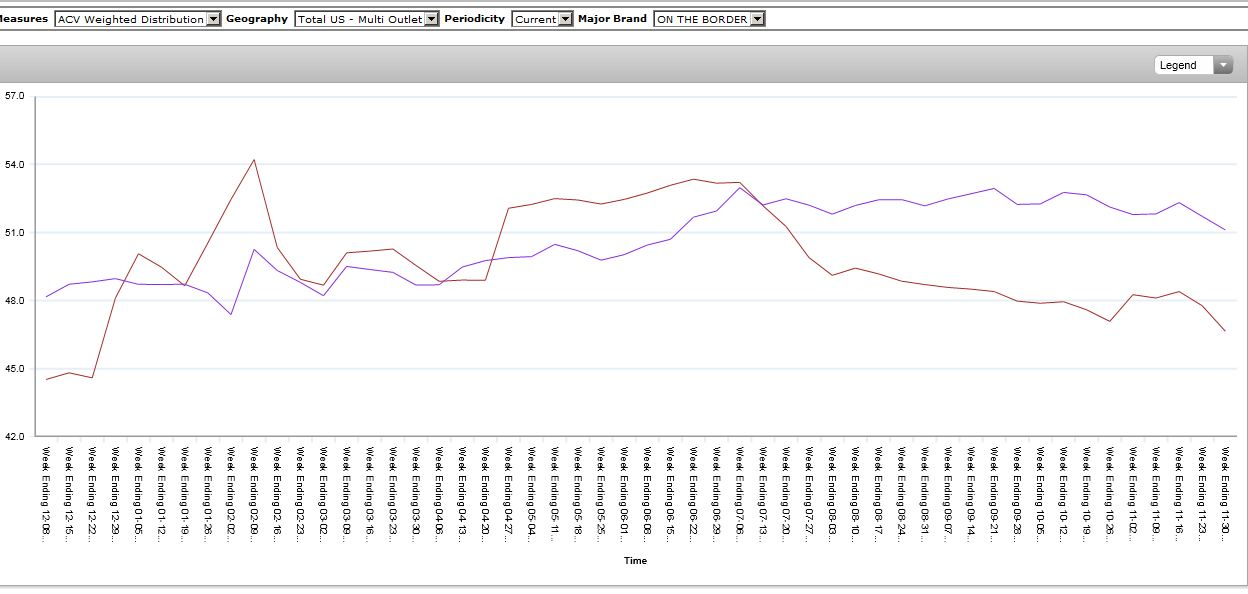Screen dimensions: 1248x594
Task: Select the purple line's final data point at far right
Action: (x=1225, y=230)
